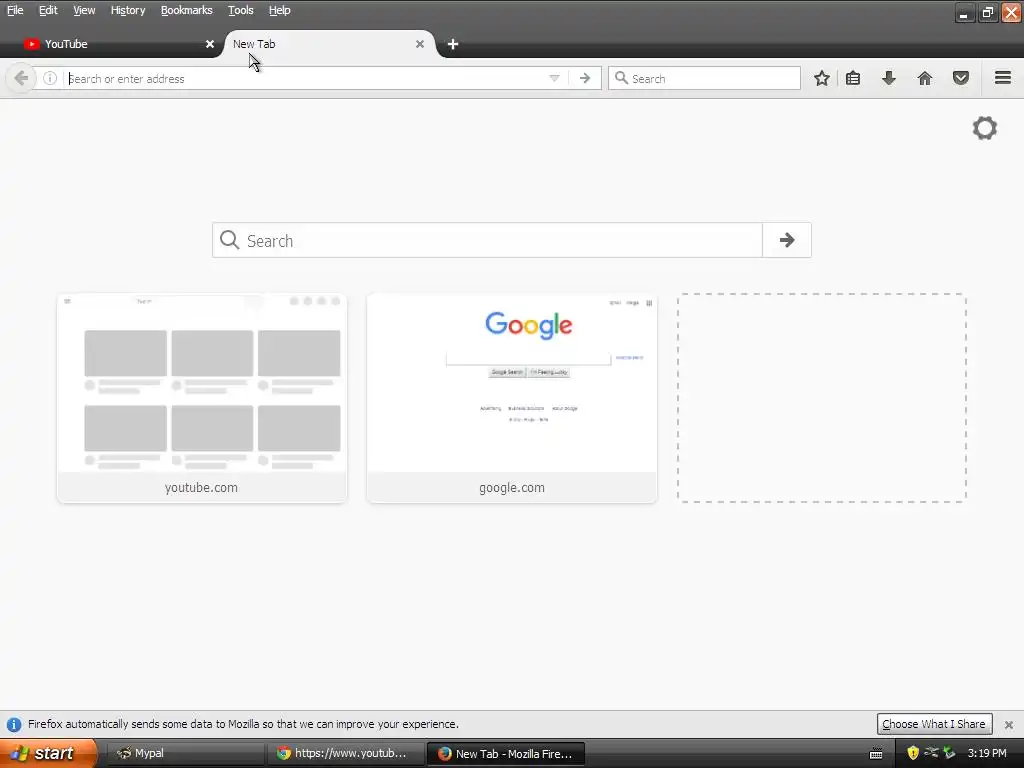
Task: Open the hamburger menu
Action: click(x=1002, y=78)
